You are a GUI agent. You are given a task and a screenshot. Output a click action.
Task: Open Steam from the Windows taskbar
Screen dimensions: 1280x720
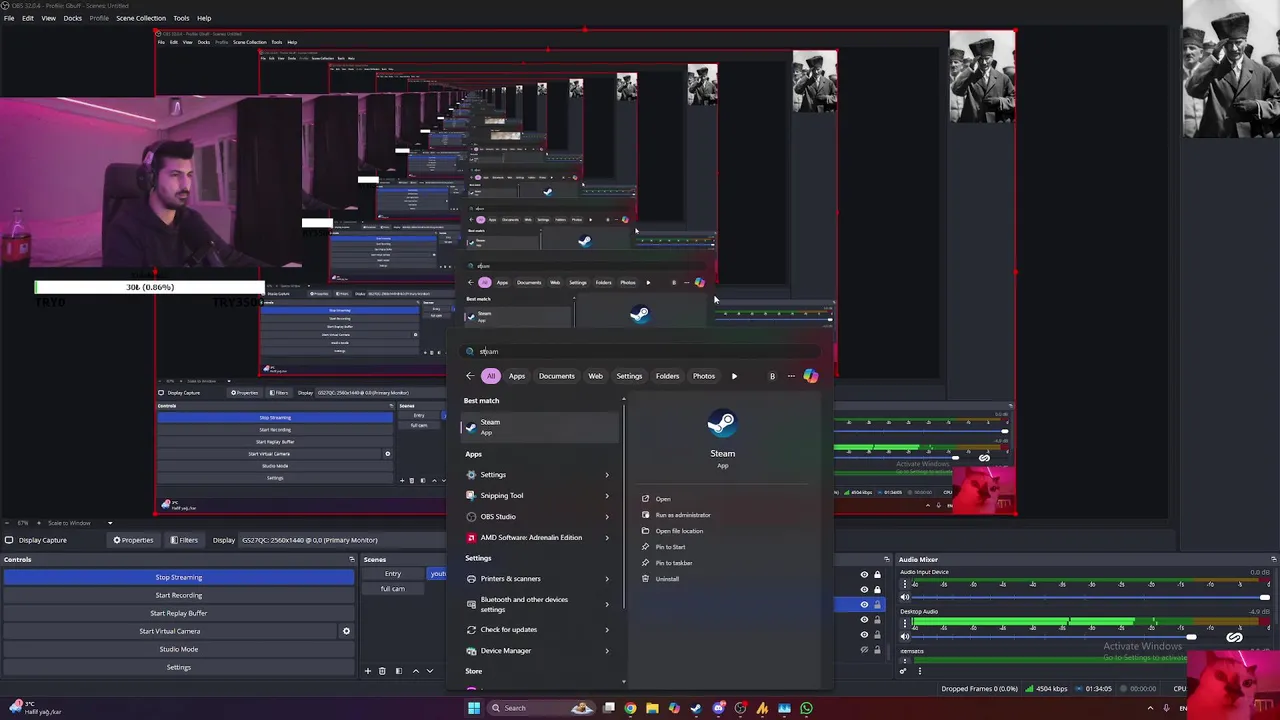(x=696, y=708)
